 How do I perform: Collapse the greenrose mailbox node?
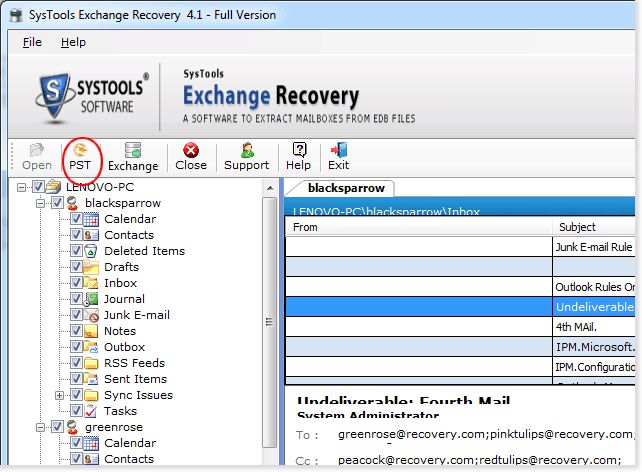click(x=42, y=427)
